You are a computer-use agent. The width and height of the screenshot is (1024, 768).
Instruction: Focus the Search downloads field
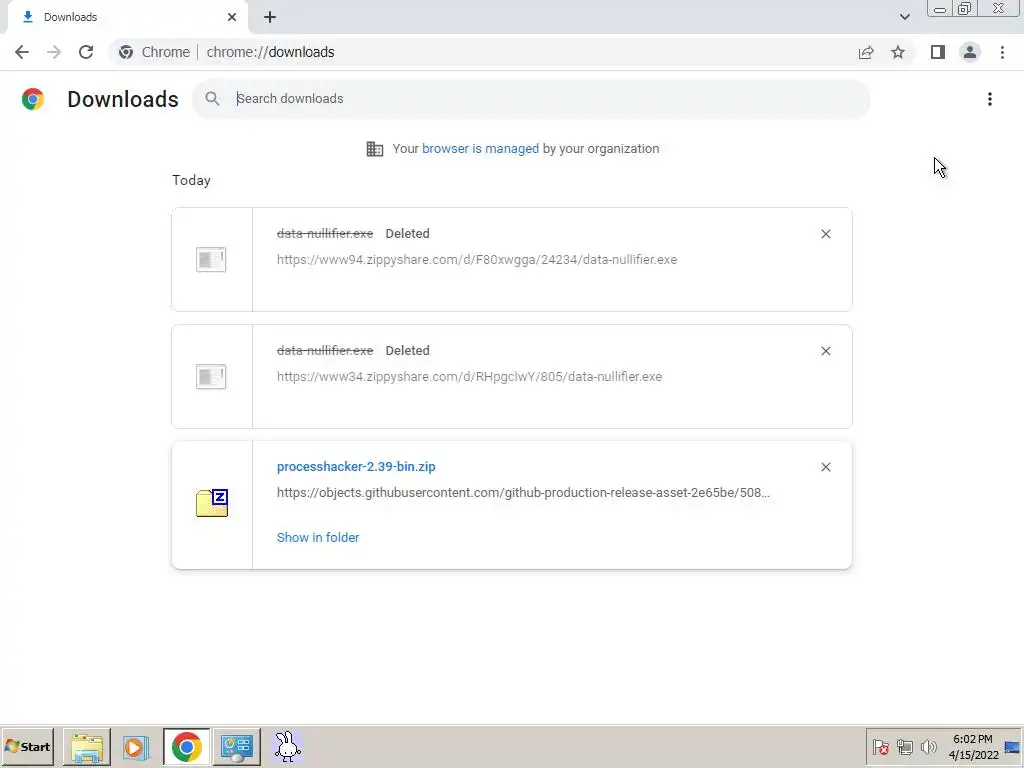[x=530, y=99]
